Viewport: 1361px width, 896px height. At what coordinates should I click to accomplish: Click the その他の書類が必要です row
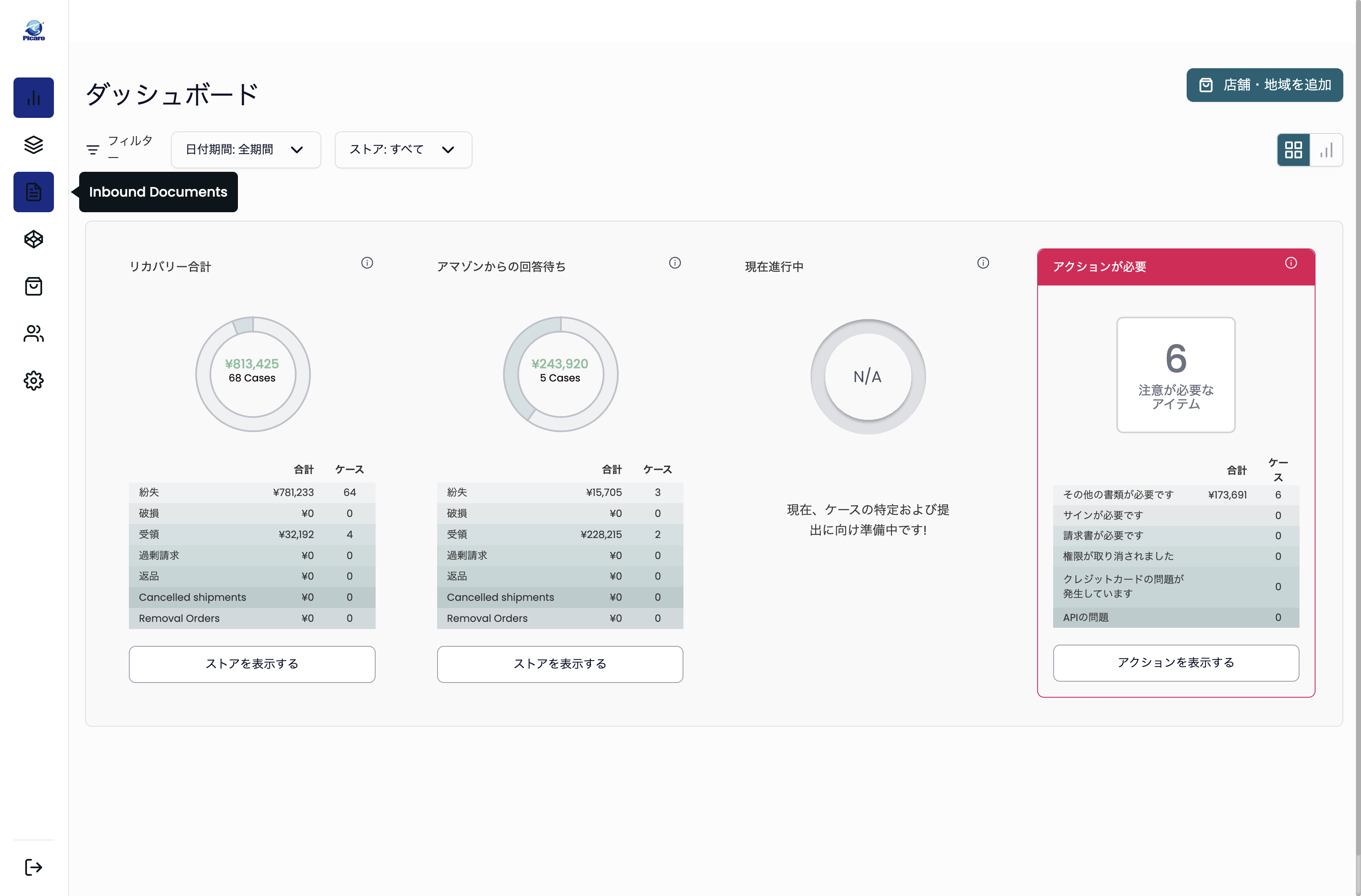pyautogui.click(x=1176, y=495)
